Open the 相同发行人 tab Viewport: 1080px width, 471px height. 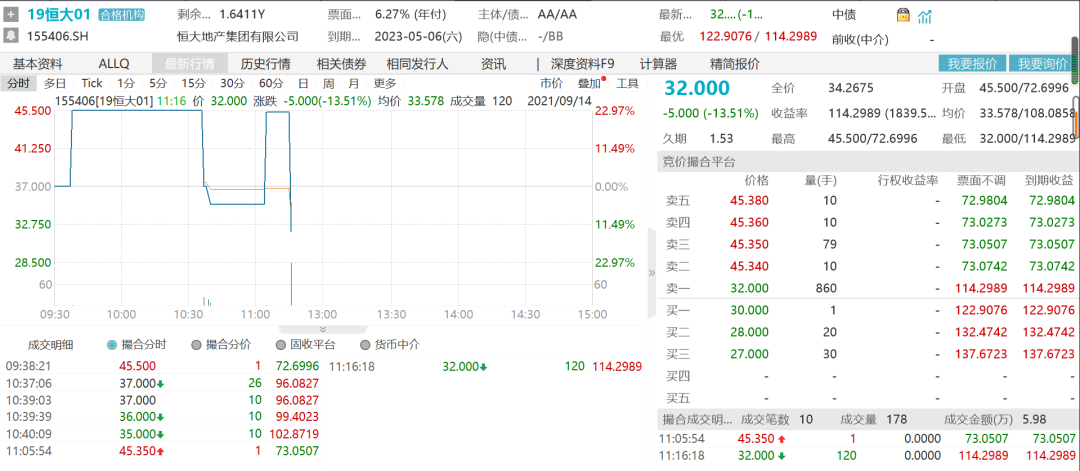[417, 64]
